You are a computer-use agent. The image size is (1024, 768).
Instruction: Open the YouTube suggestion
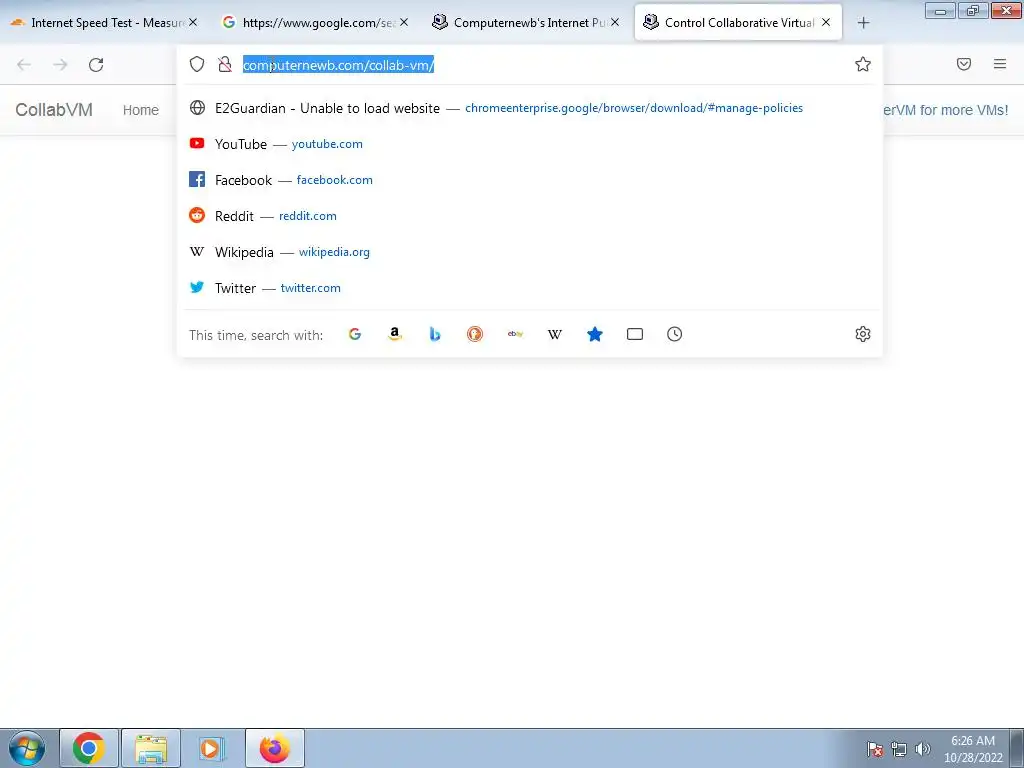(x=530, y=144)
